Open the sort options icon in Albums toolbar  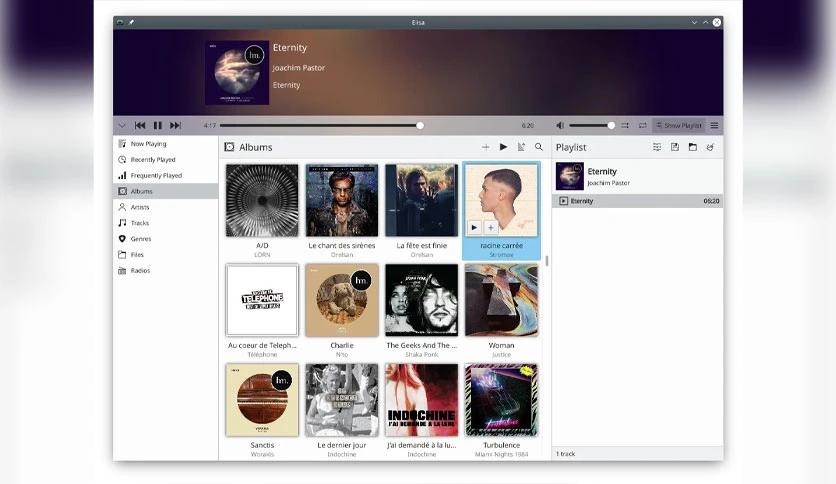[x=521, y=147]
